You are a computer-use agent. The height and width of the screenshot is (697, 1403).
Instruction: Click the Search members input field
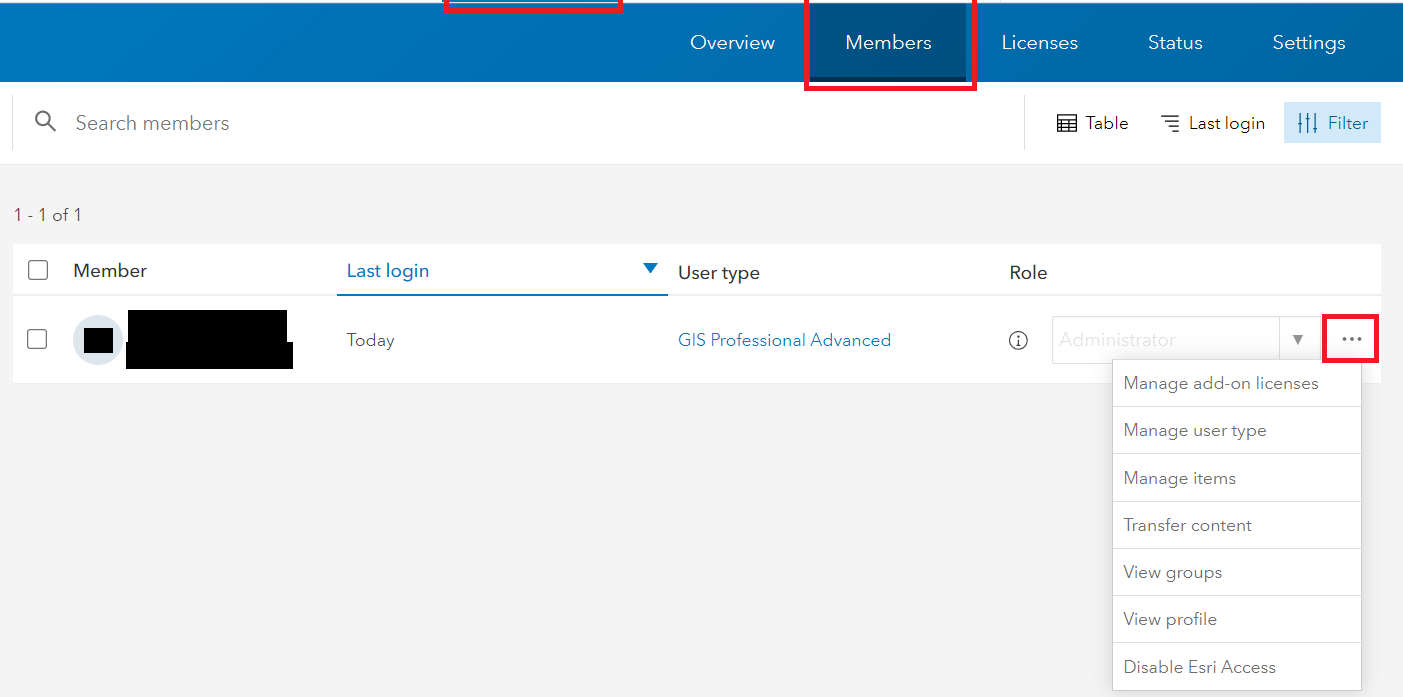[152, 122]
